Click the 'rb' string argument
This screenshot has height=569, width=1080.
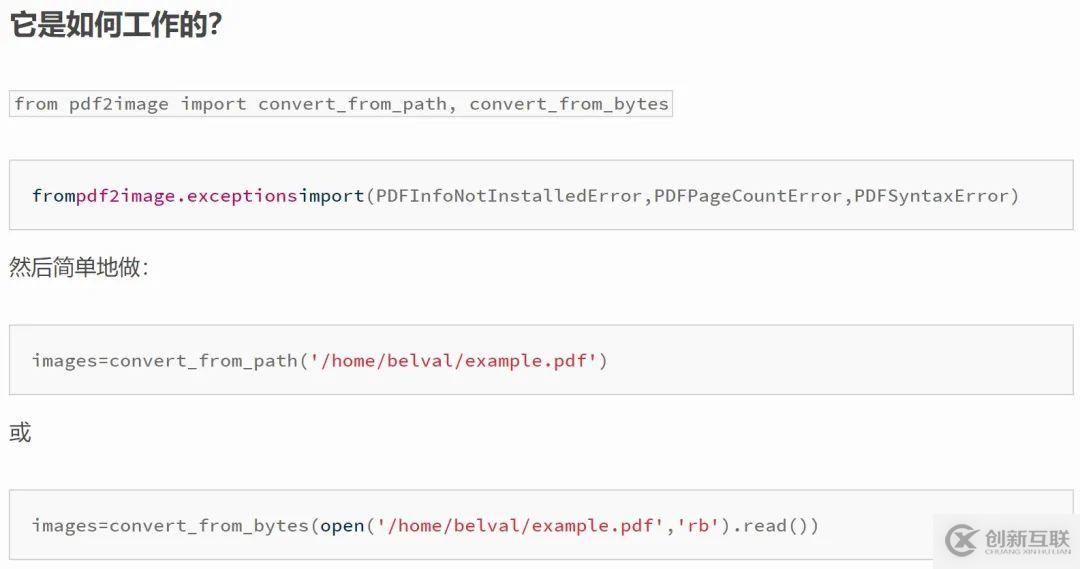698,526
